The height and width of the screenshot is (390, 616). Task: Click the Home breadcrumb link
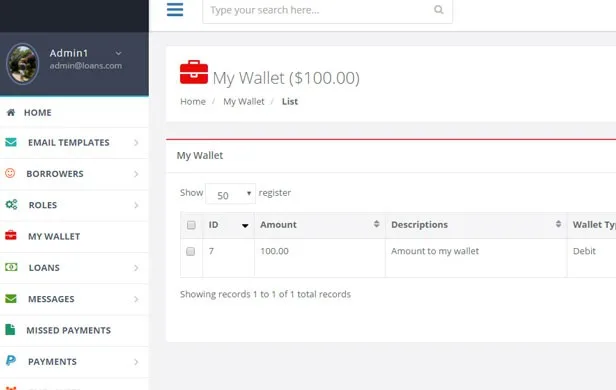click(x=193, y=101)
